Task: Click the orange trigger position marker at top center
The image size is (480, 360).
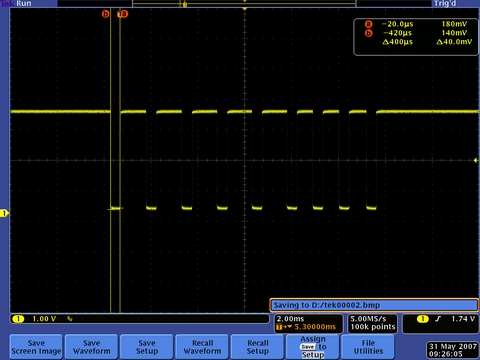Action: pos(245,8)
